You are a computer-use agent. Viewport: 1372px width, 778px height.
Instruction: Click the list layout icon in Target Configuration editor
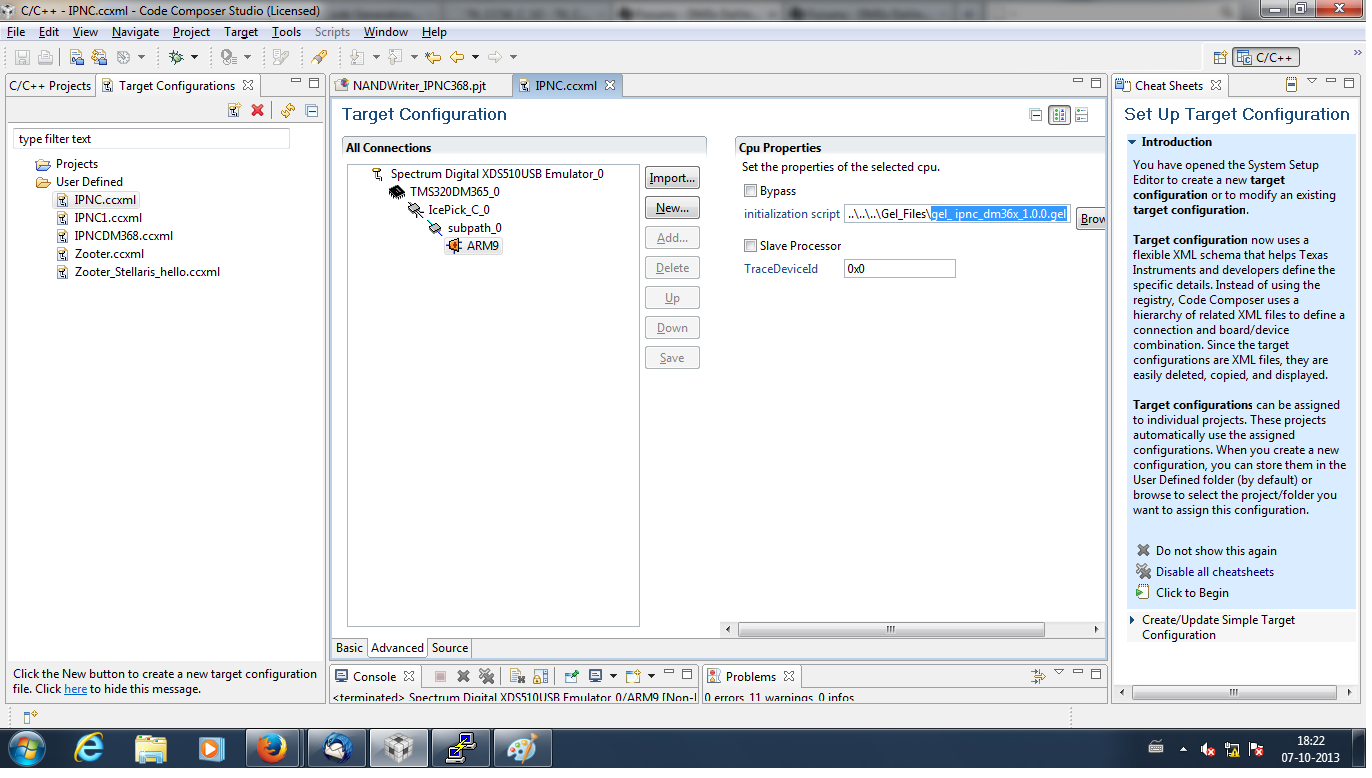[1081, 115]
